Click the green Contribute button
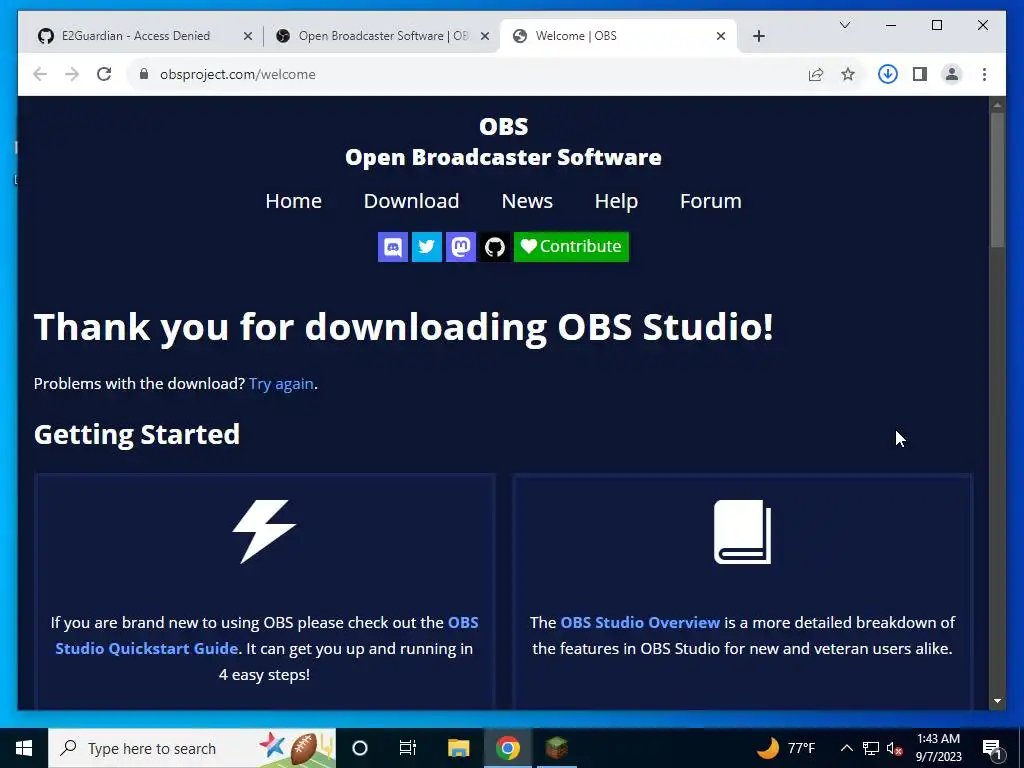 click(x=571, y=247)
